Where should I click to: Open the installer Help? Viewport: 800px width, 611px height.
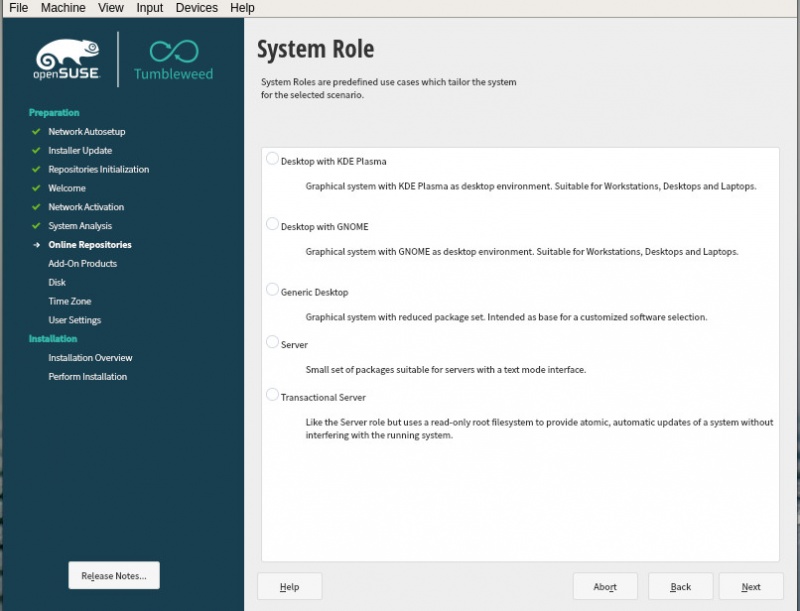pos(289,587)
